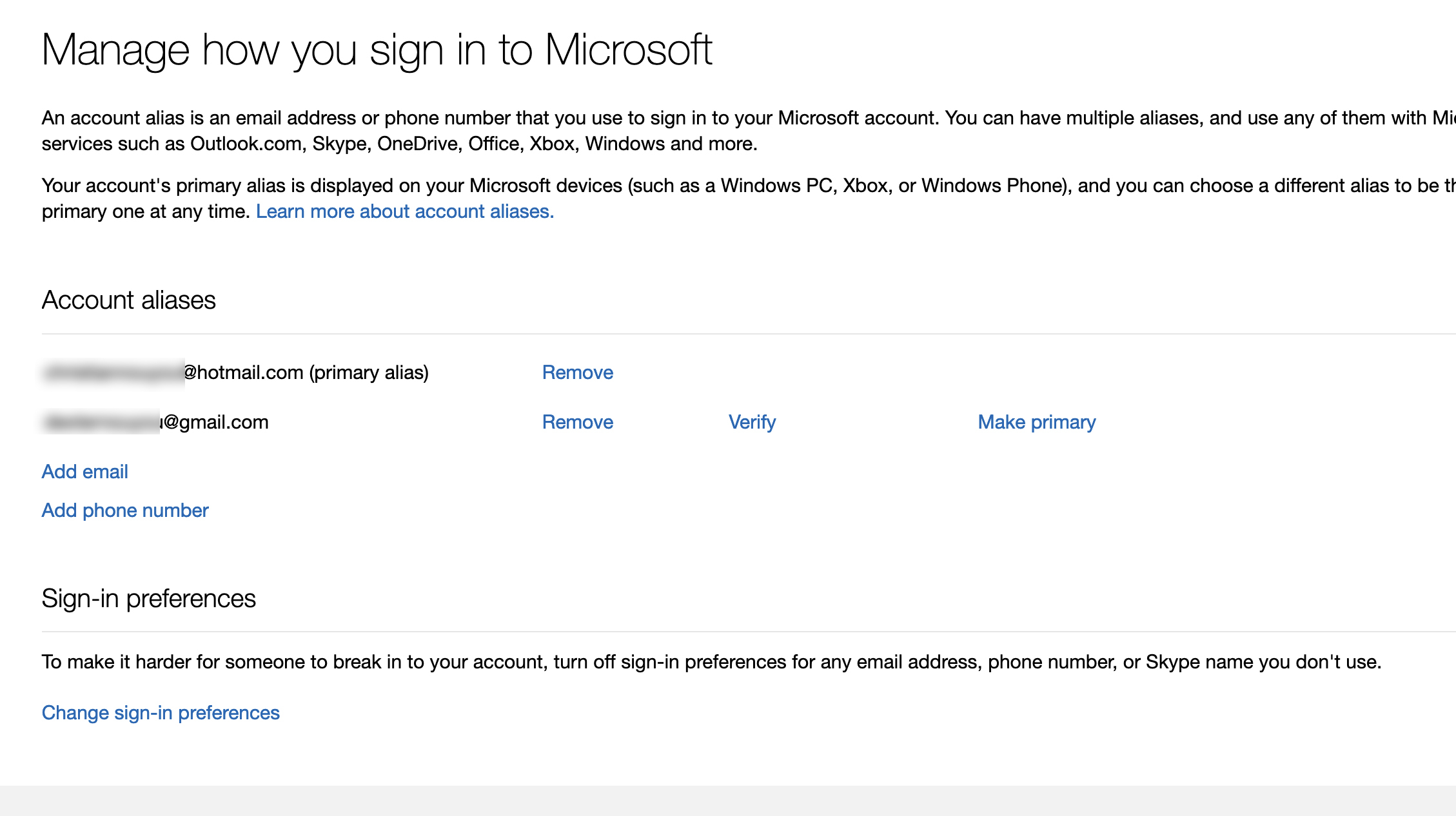Screen dimensions: 1456x816
Task: Click the 'Sign-in preferences' heading
Action: point(149,598)
